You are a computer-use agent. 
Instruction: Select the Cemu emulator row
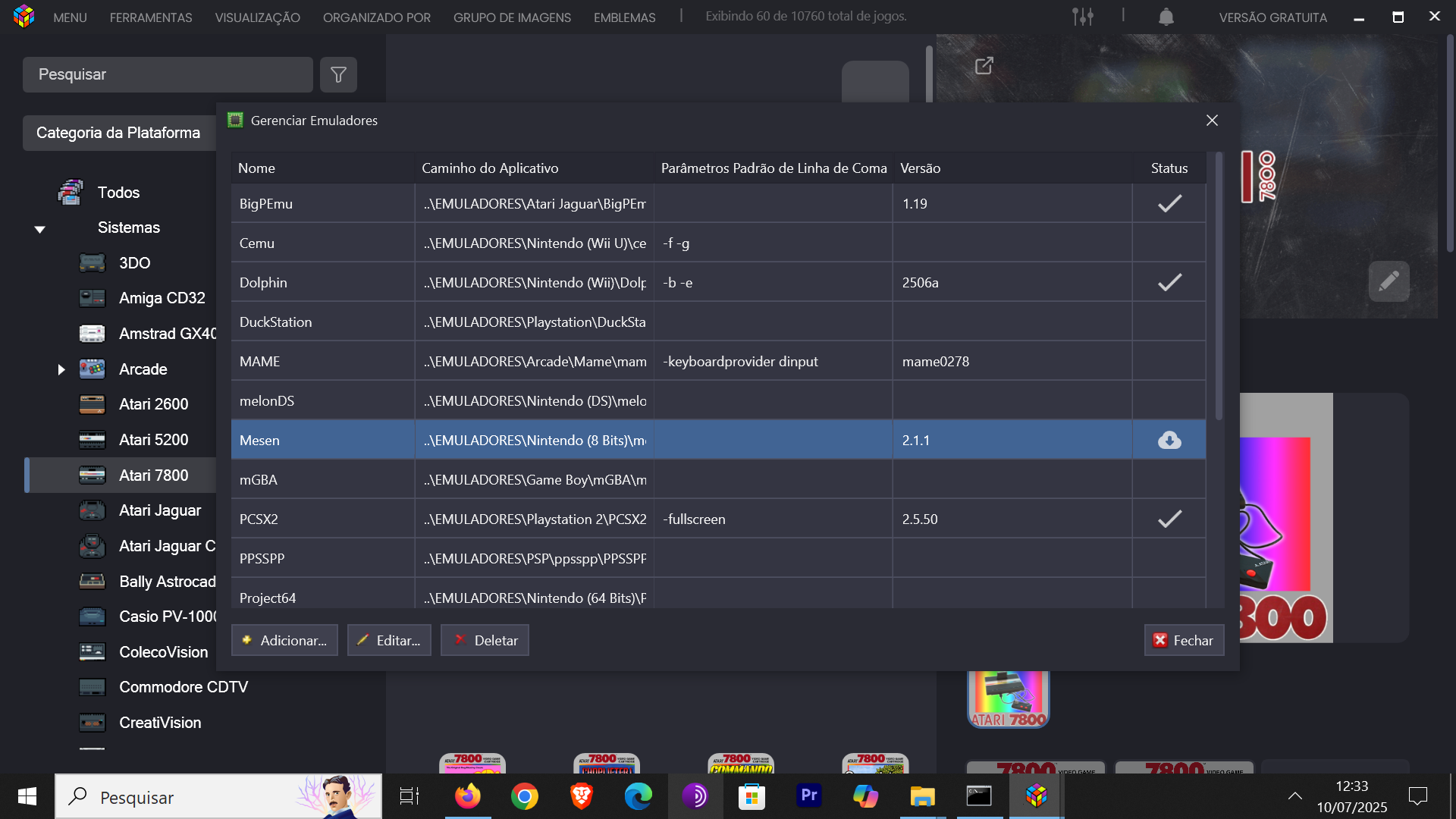click(x=718, y=243)
